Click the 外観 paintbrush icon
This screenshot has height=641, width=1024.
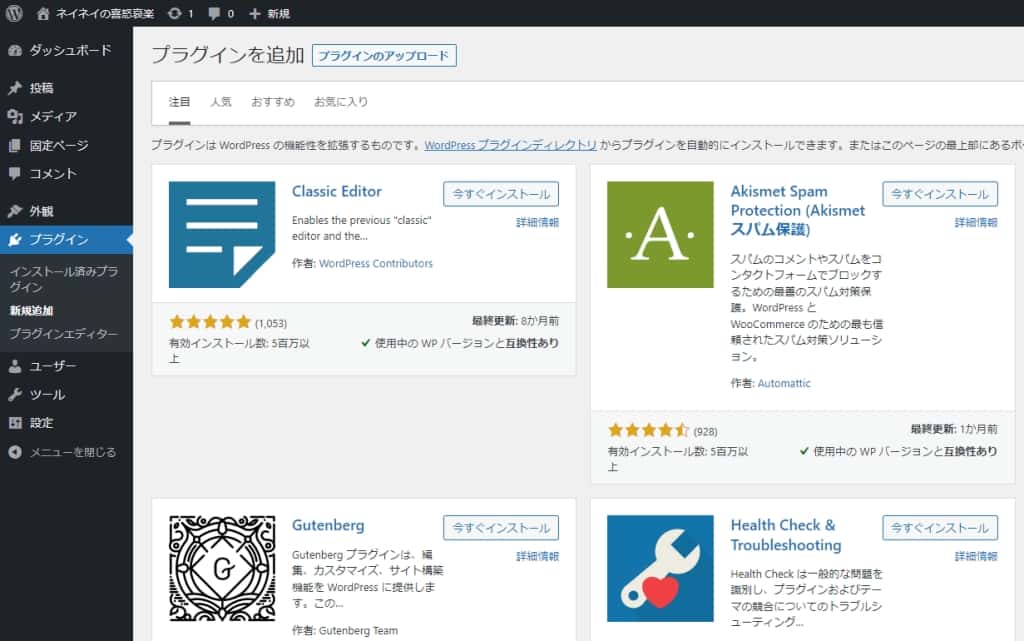[x=15, y=211]
